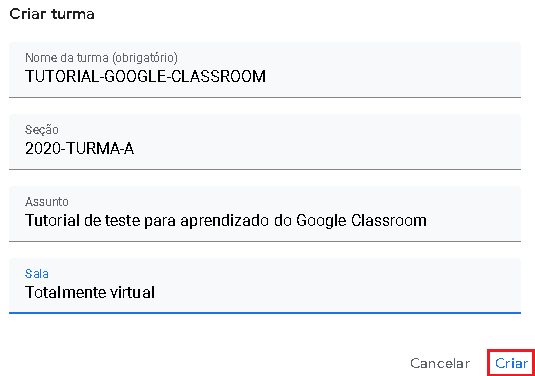Click the Seção field label
This screenshot has height=376, width=535.
point(42,130)
